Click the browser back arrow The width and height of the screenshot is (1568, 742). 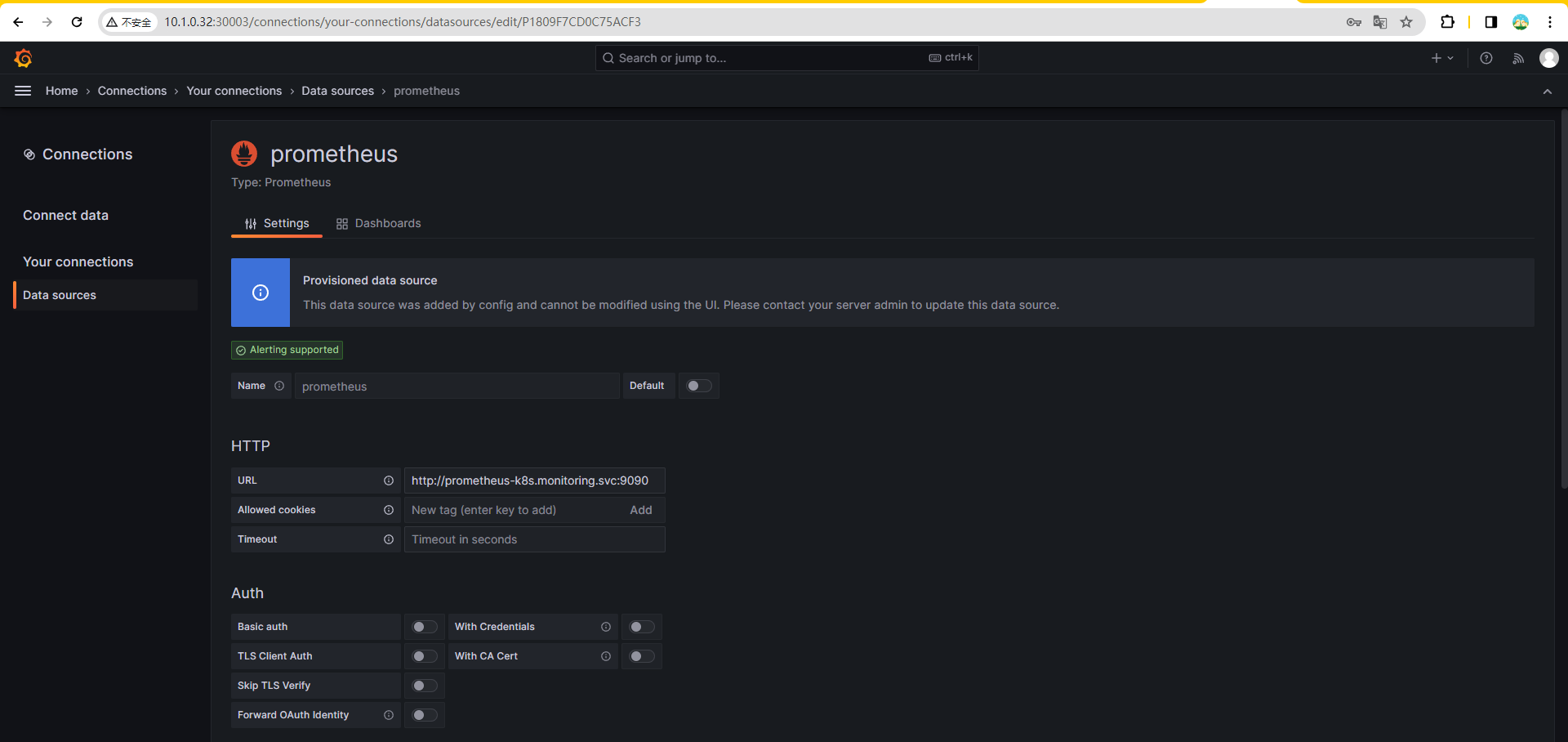click(18, 22)
